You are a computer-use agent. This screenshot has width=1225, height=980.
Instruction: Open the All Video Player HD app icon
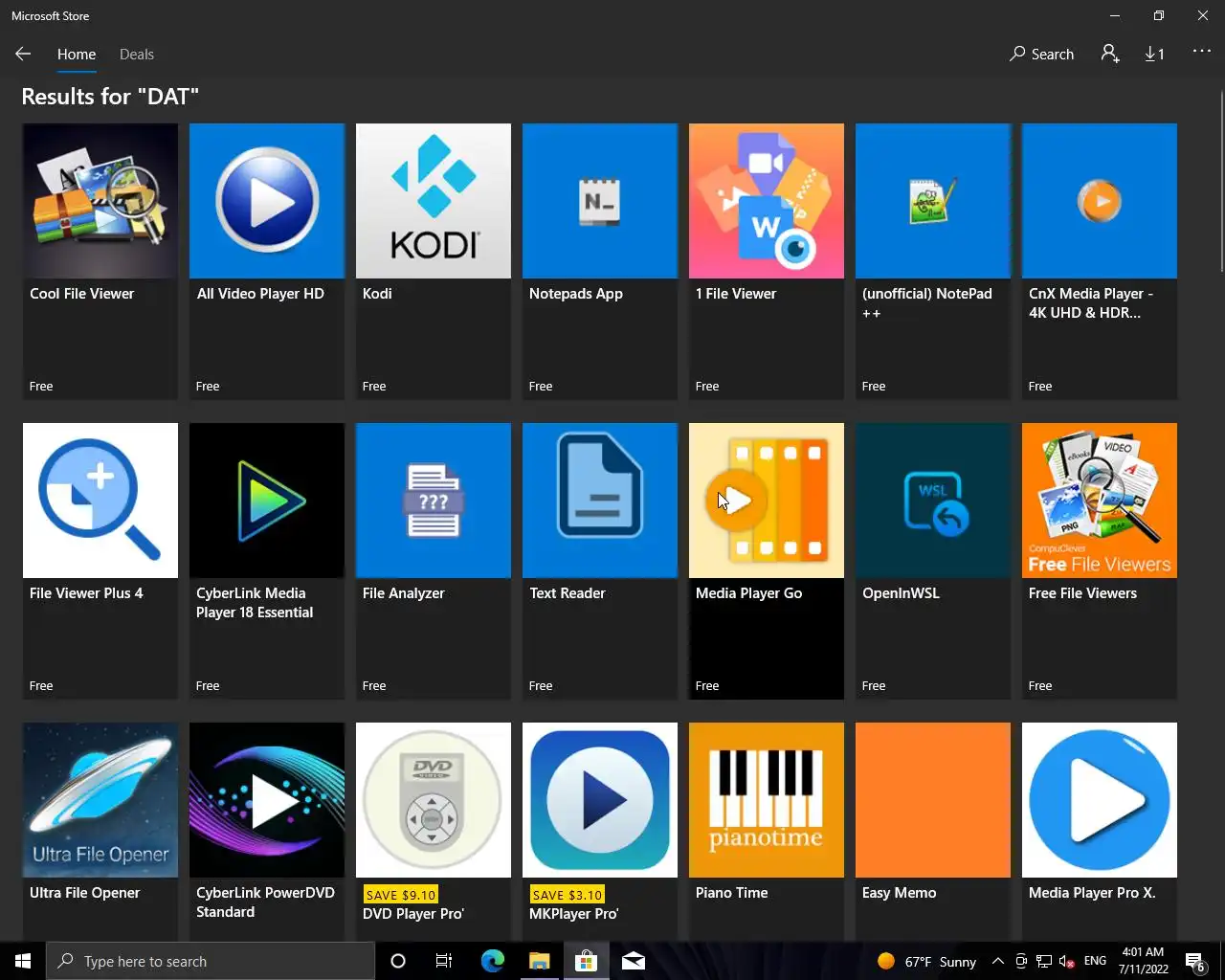pos(267,201)
